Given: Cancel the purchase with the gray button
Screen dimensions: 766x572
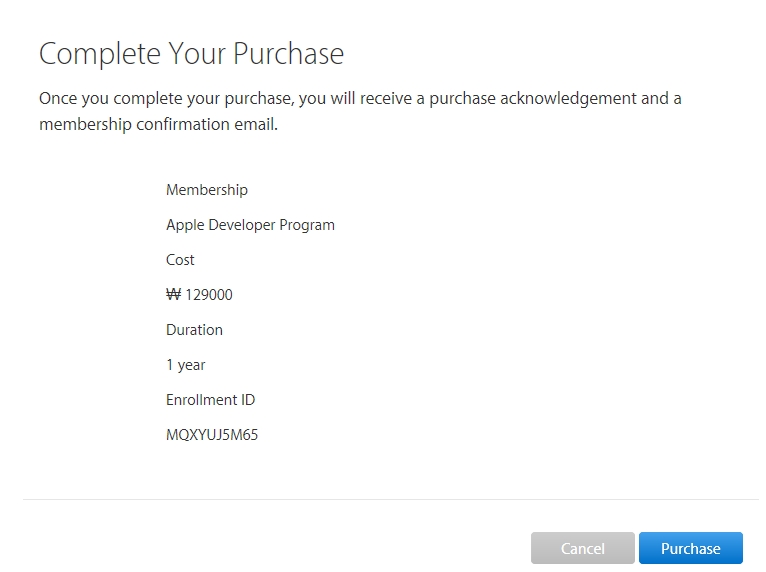Looking at the screenshot, I should [x=582, y=548].
